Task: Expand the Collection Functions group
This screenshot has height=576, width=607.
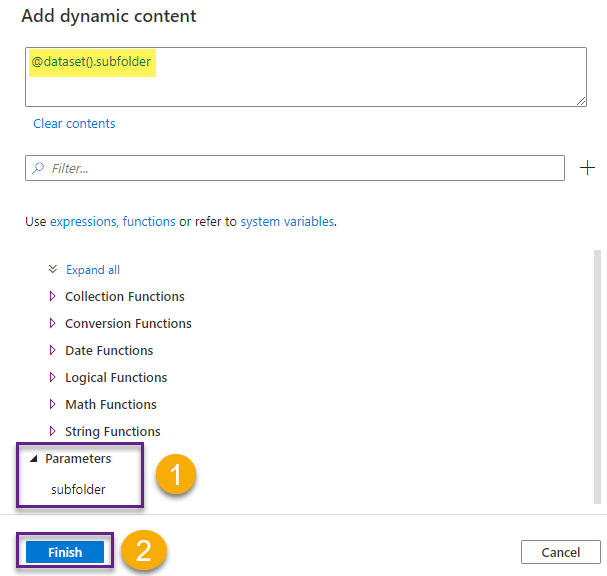Action: [53, 297]
